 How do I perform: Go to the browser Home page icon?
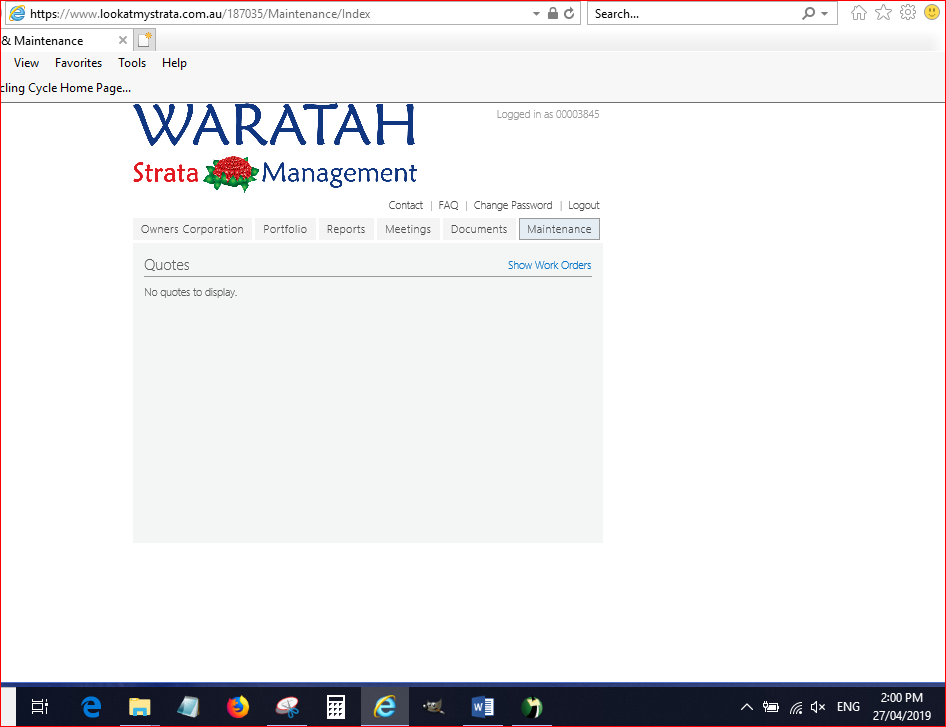point(859,13)
